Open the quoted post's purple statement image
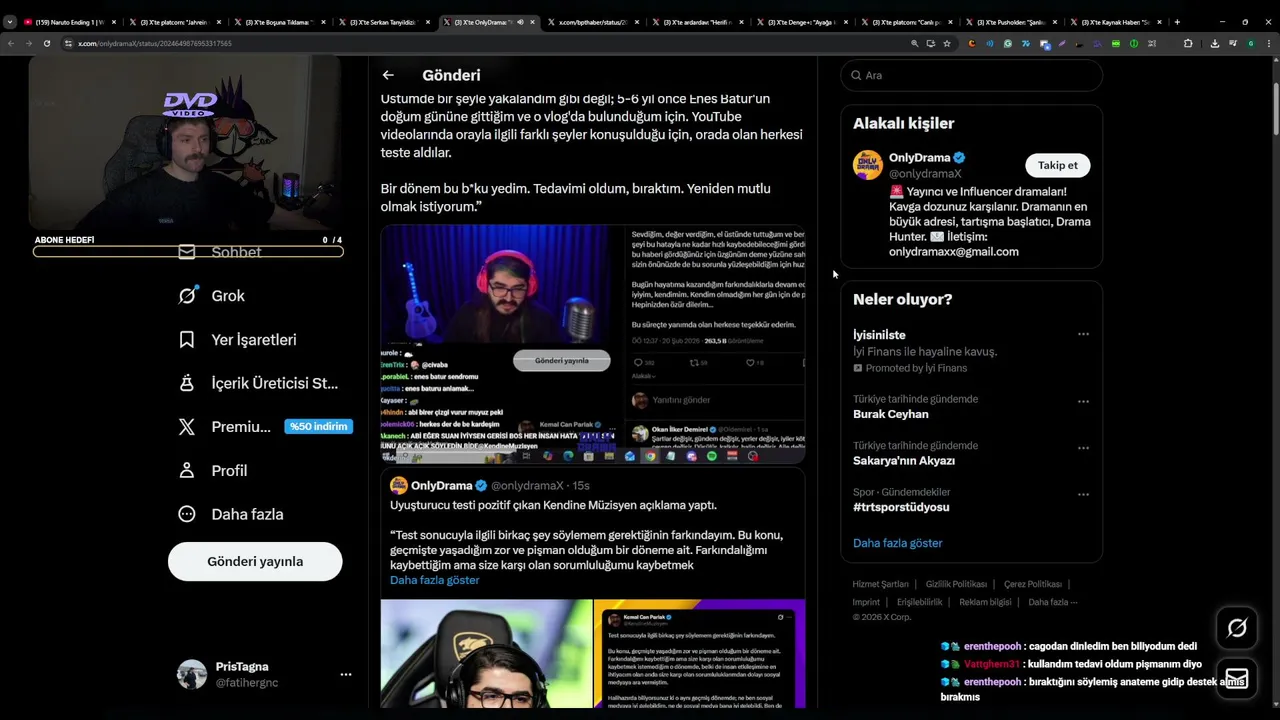The image size is (1280, 720). [x=699, y=653]
